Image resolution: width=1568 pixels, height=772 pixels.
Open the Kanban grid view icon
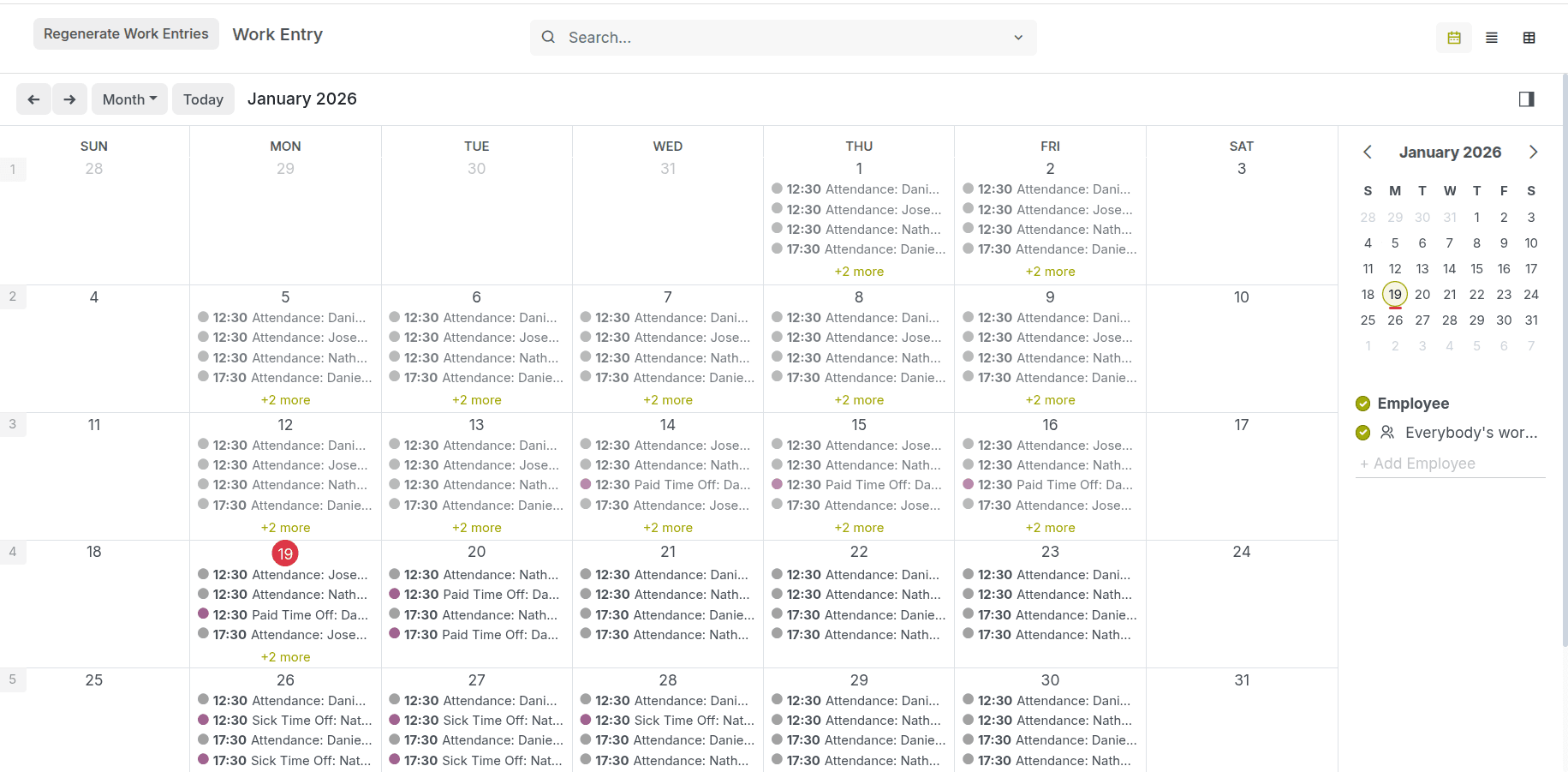point(1529,38)
